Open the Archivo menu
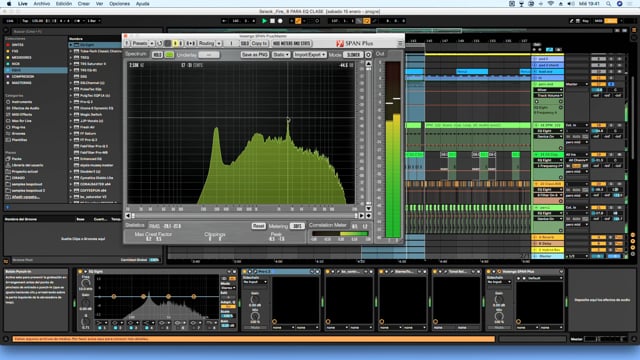Image resolution: width=640 pixels, height=360 pixels. tap(42, 4)
